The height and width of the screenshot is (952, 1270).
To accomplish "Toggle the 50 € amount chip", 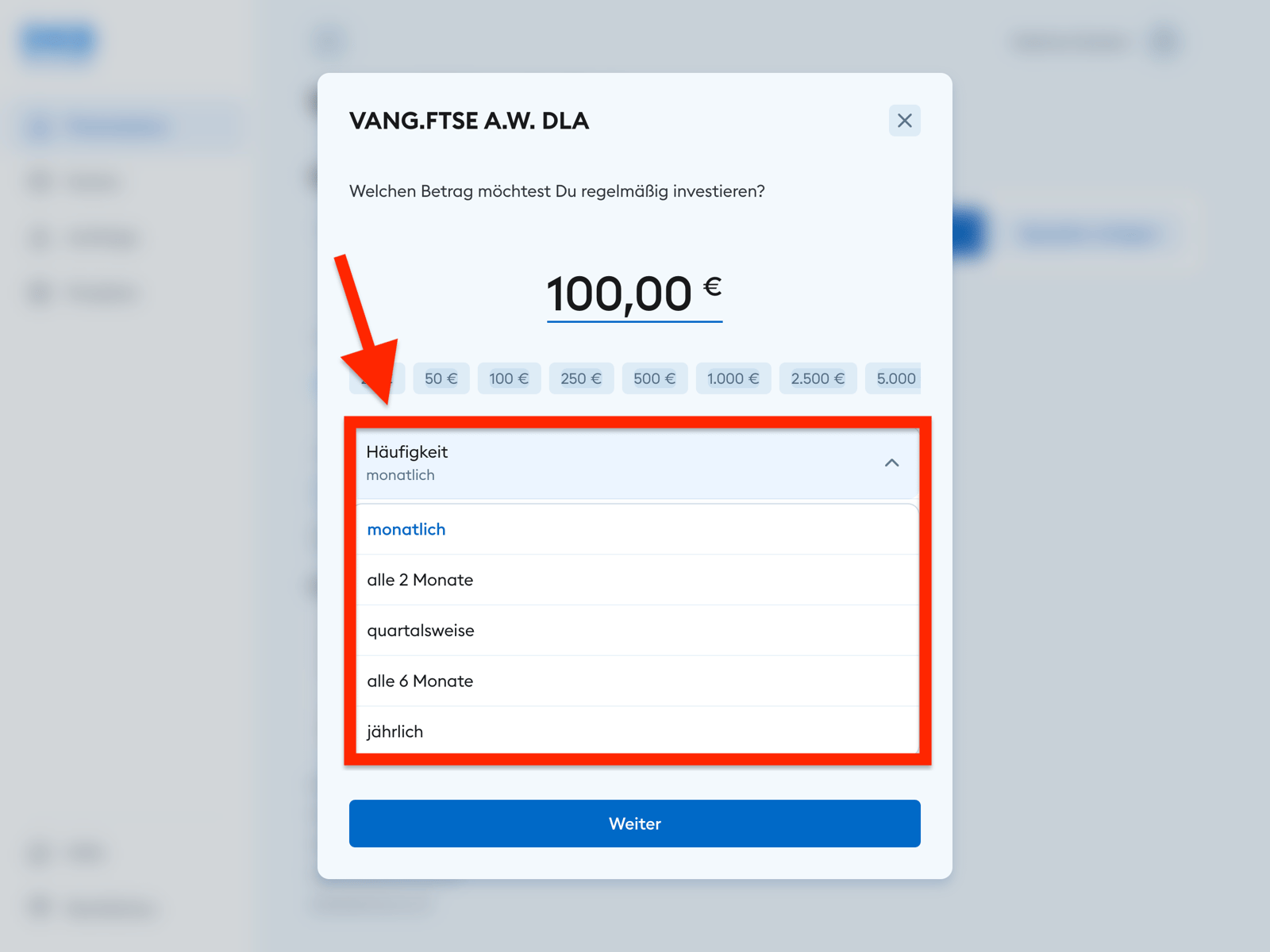I will click(x=441, y=378).
